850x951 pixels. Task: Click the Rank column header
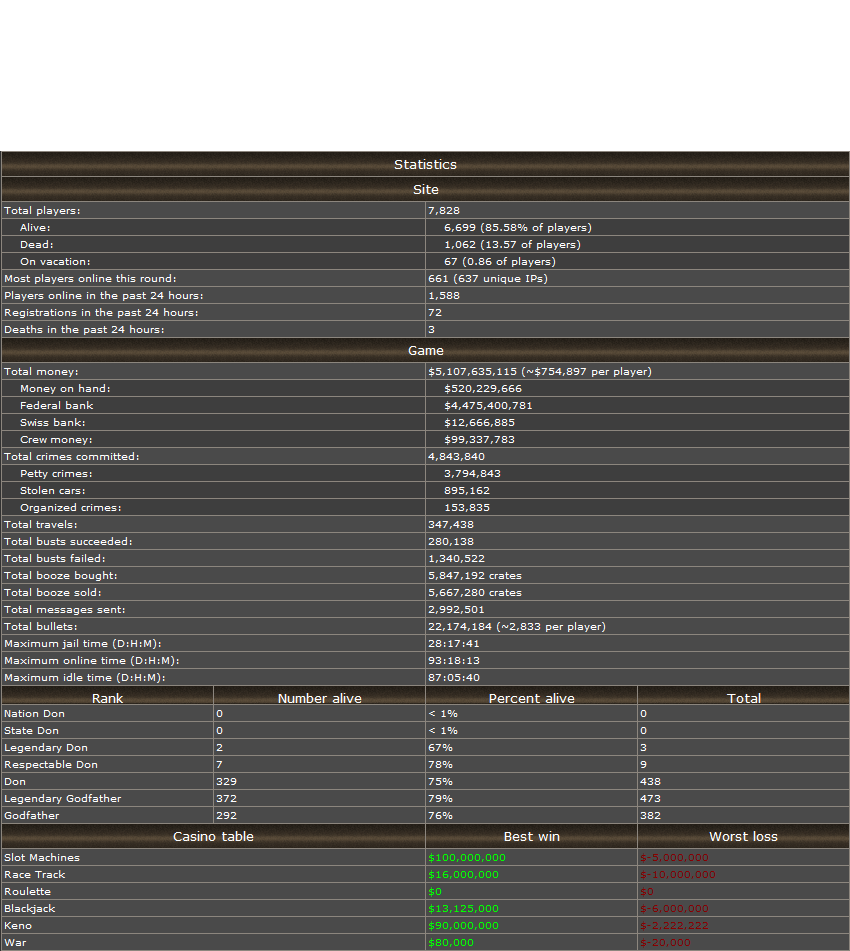107,698
